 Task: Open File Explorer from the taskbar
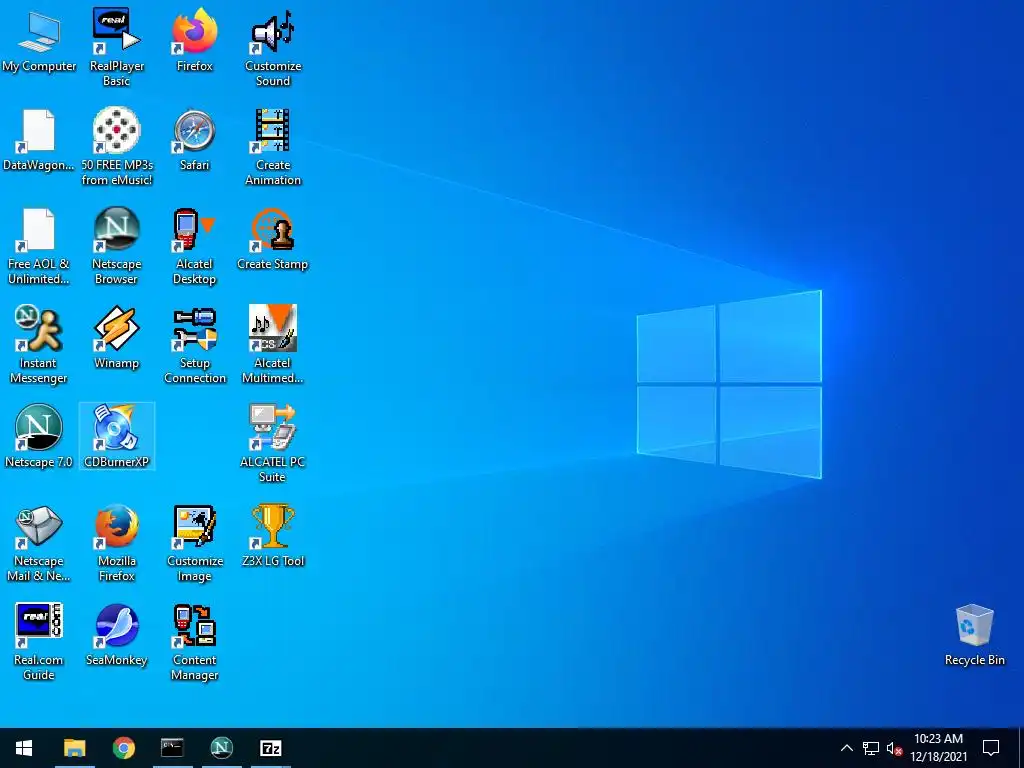coord(74,748)
